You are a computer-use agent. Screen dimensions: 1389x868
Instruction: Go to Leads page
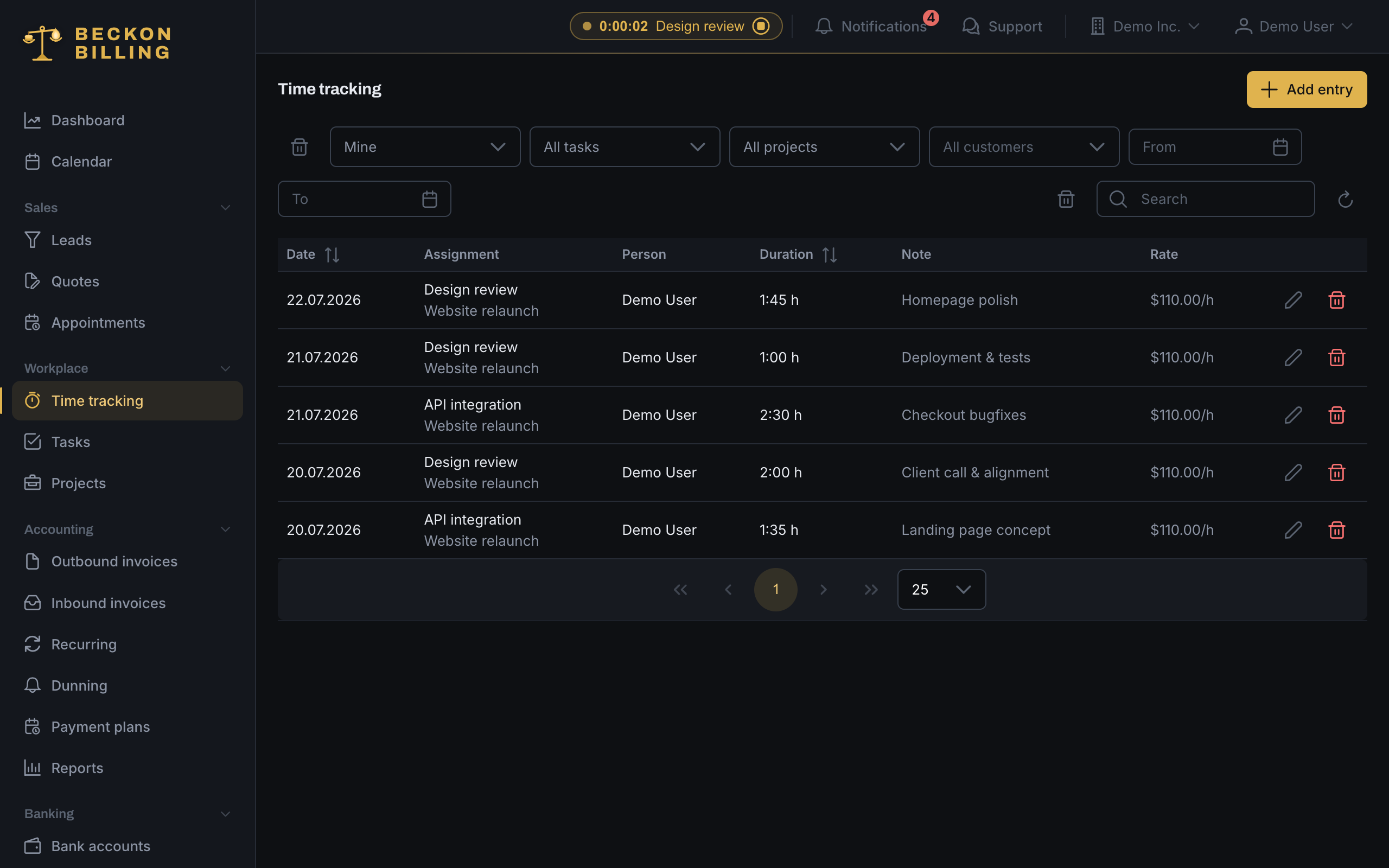pos(128,240)
